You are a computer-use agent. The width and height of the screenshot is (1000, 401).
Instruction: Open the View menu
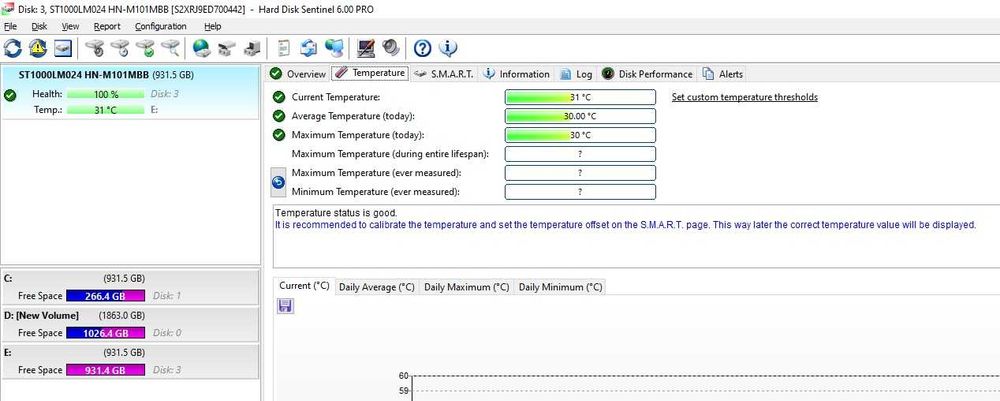tap(70, 26)
